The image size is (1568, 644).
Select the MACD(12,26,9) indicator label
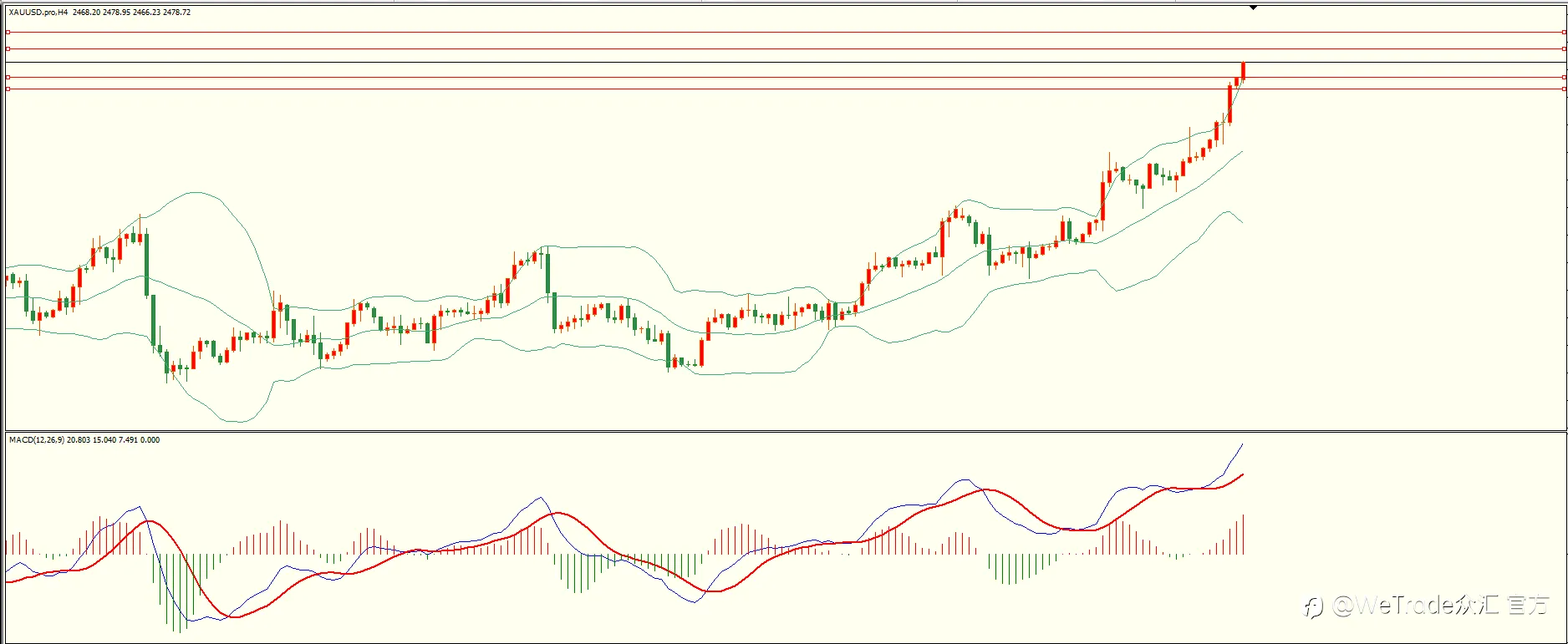37,439
